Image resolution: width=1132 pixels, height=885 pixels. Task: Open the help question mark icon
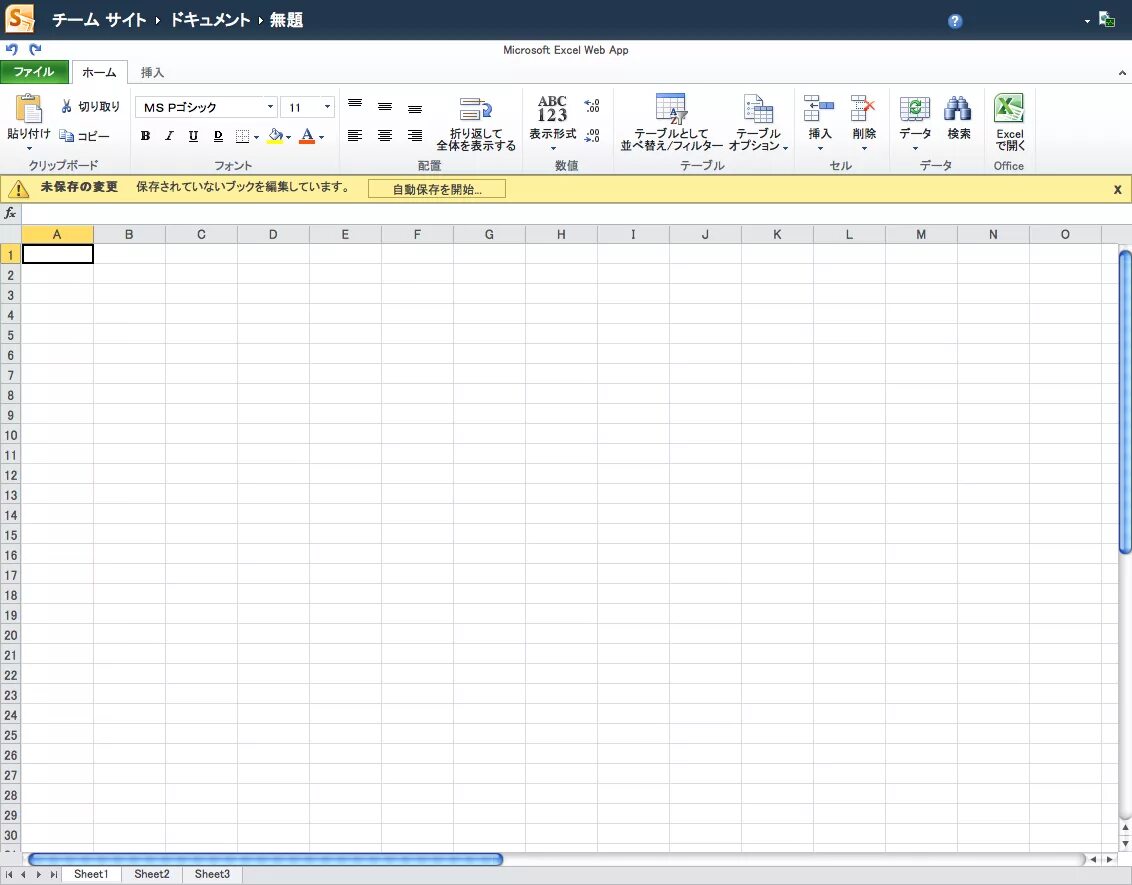click(954, 21)
